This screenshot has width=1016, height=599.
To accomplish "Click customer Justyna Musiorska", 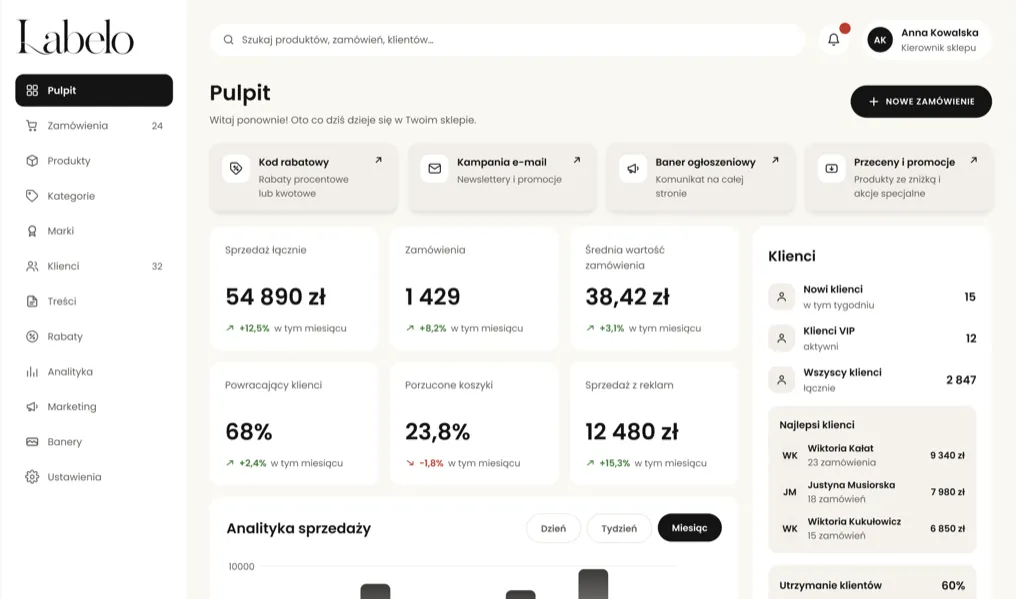I will (x=872, y=492).
